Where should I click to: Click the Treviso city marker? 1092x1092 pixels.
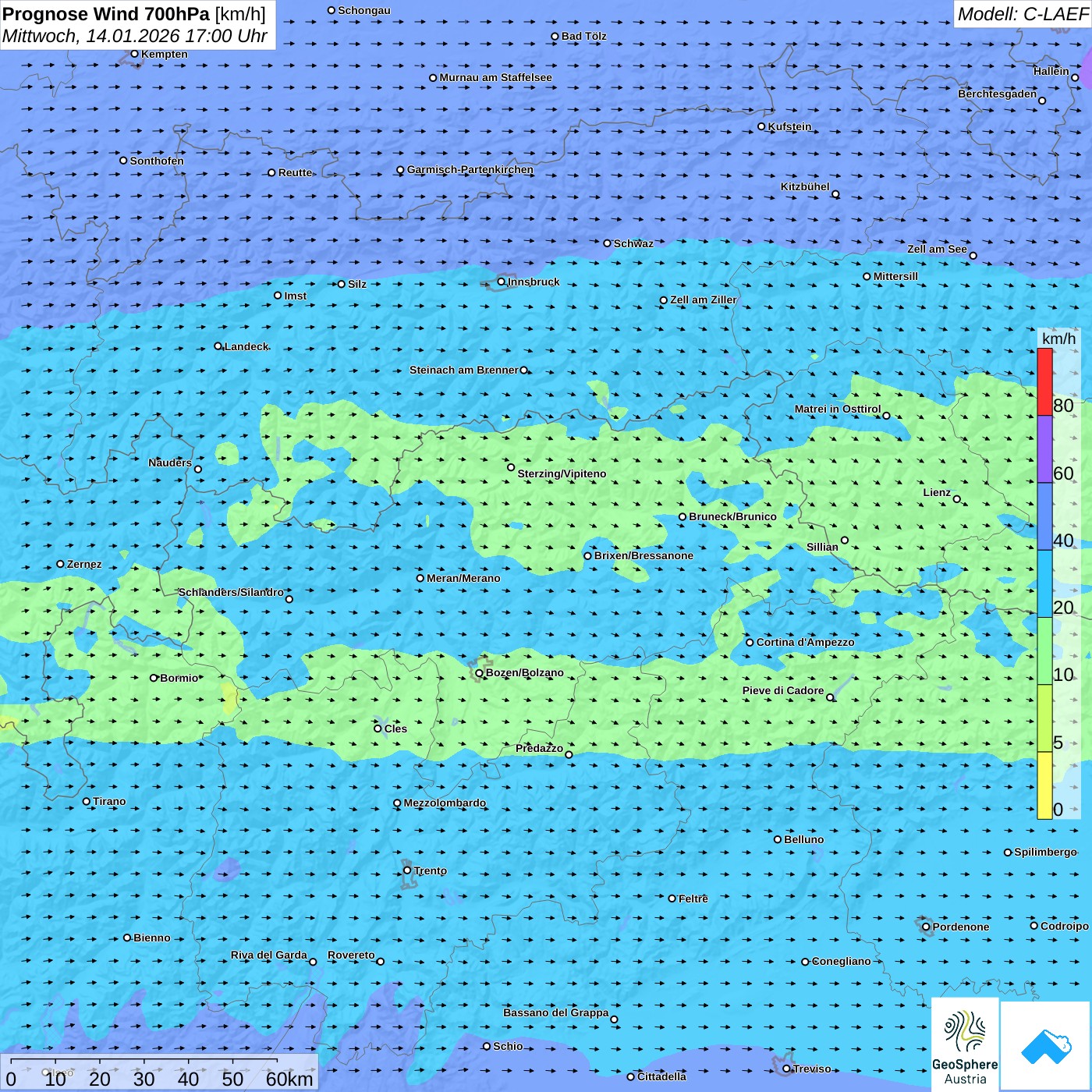786,1069
